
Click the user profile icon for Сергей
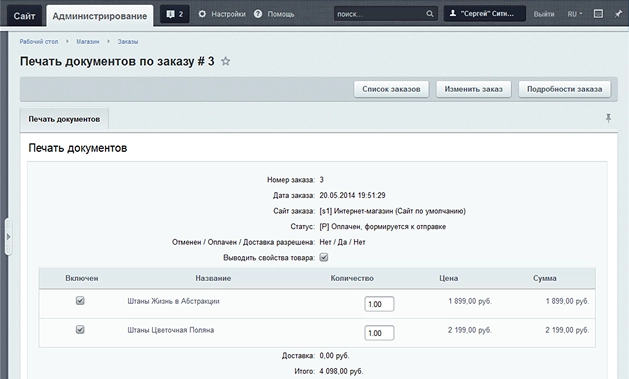click(453, 14)
